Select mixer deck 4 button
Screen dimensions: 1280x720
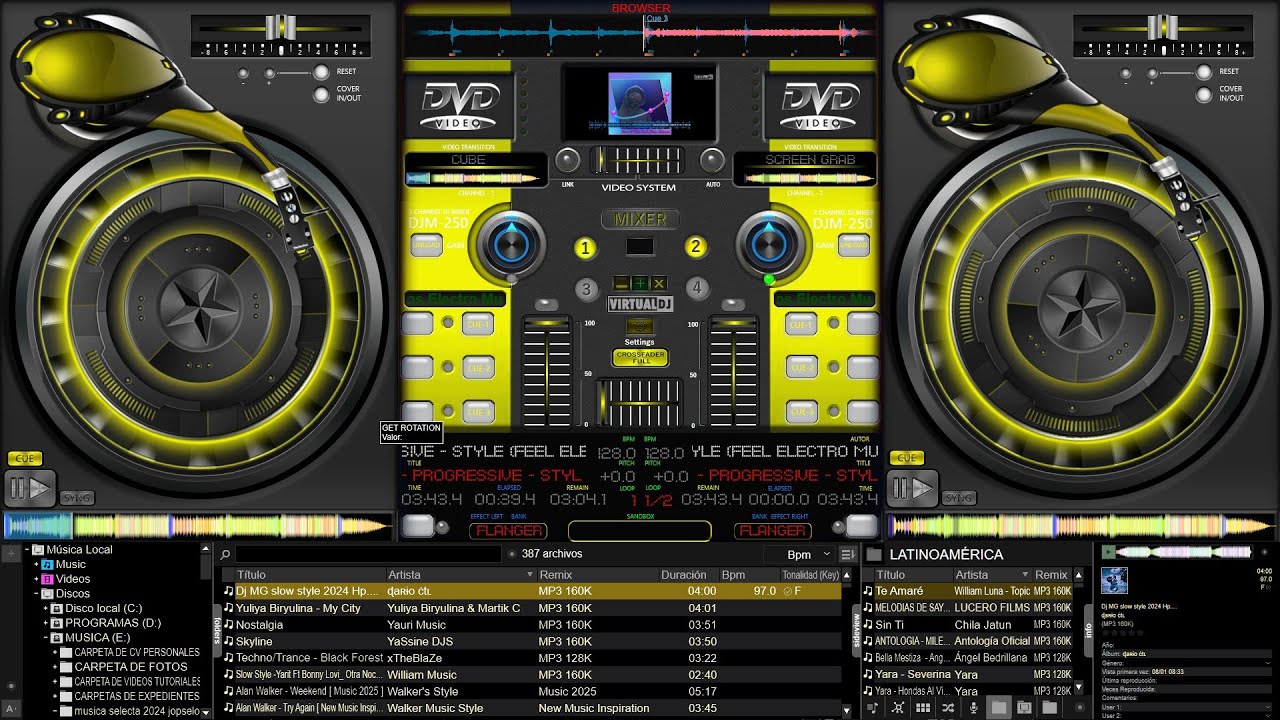pos(696,290)
